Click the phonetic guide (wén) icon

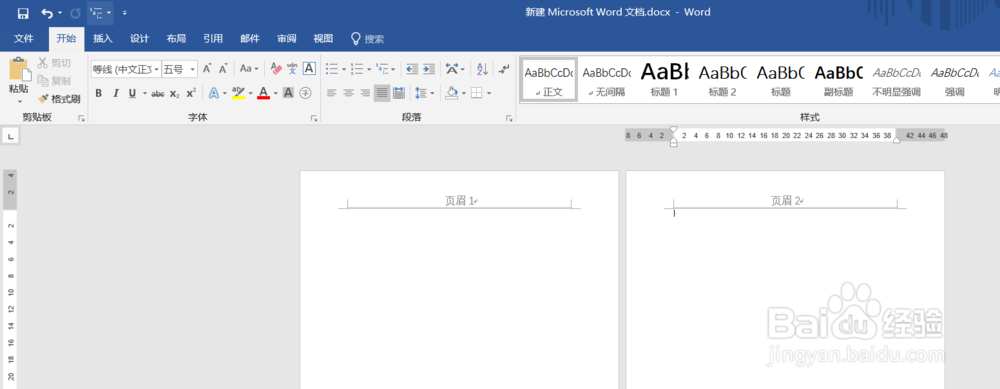tap(292, 68)
